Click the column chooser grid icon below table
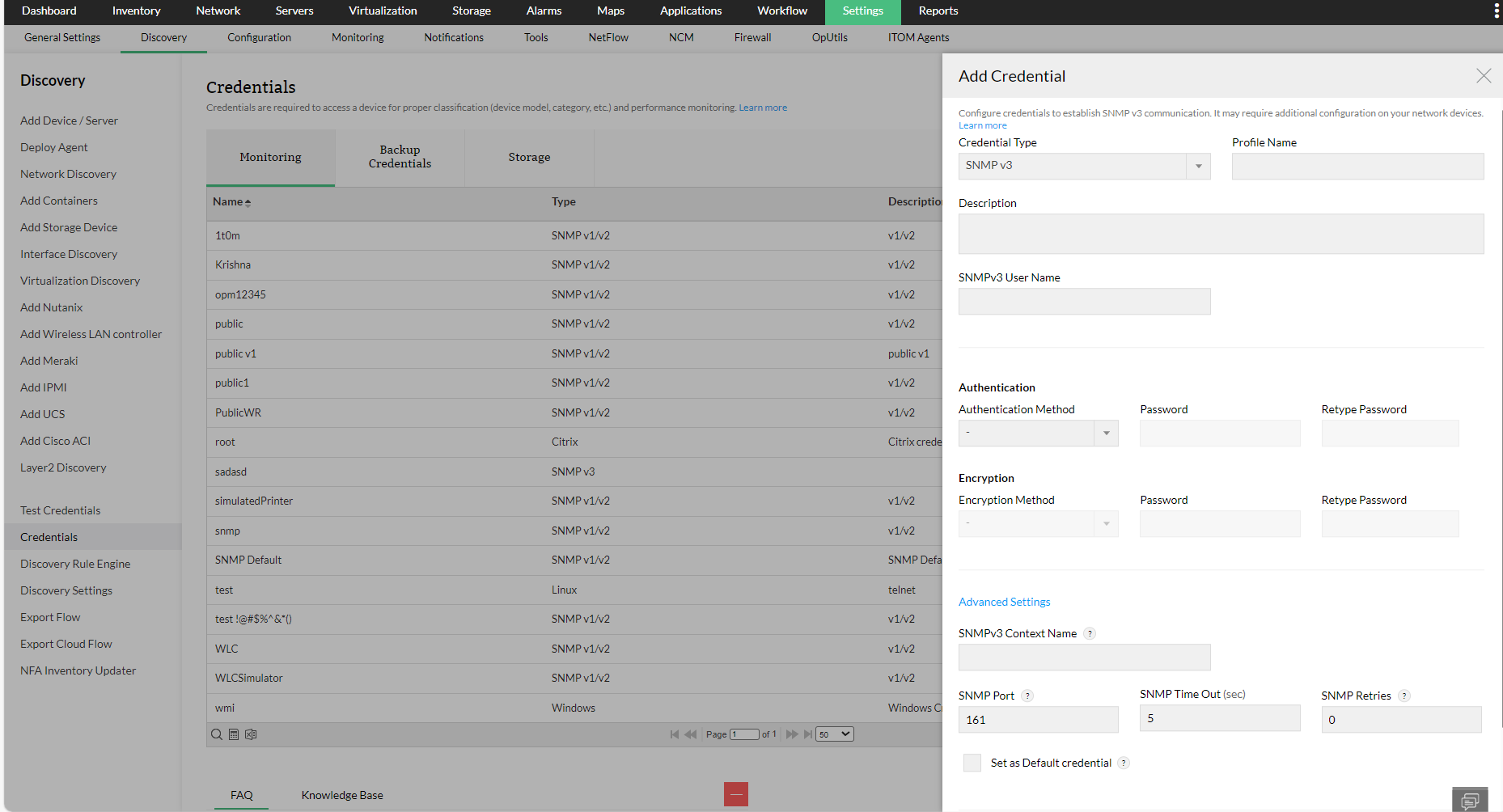This screenshot has height=812, width=1503. click(x=234, y=734)
